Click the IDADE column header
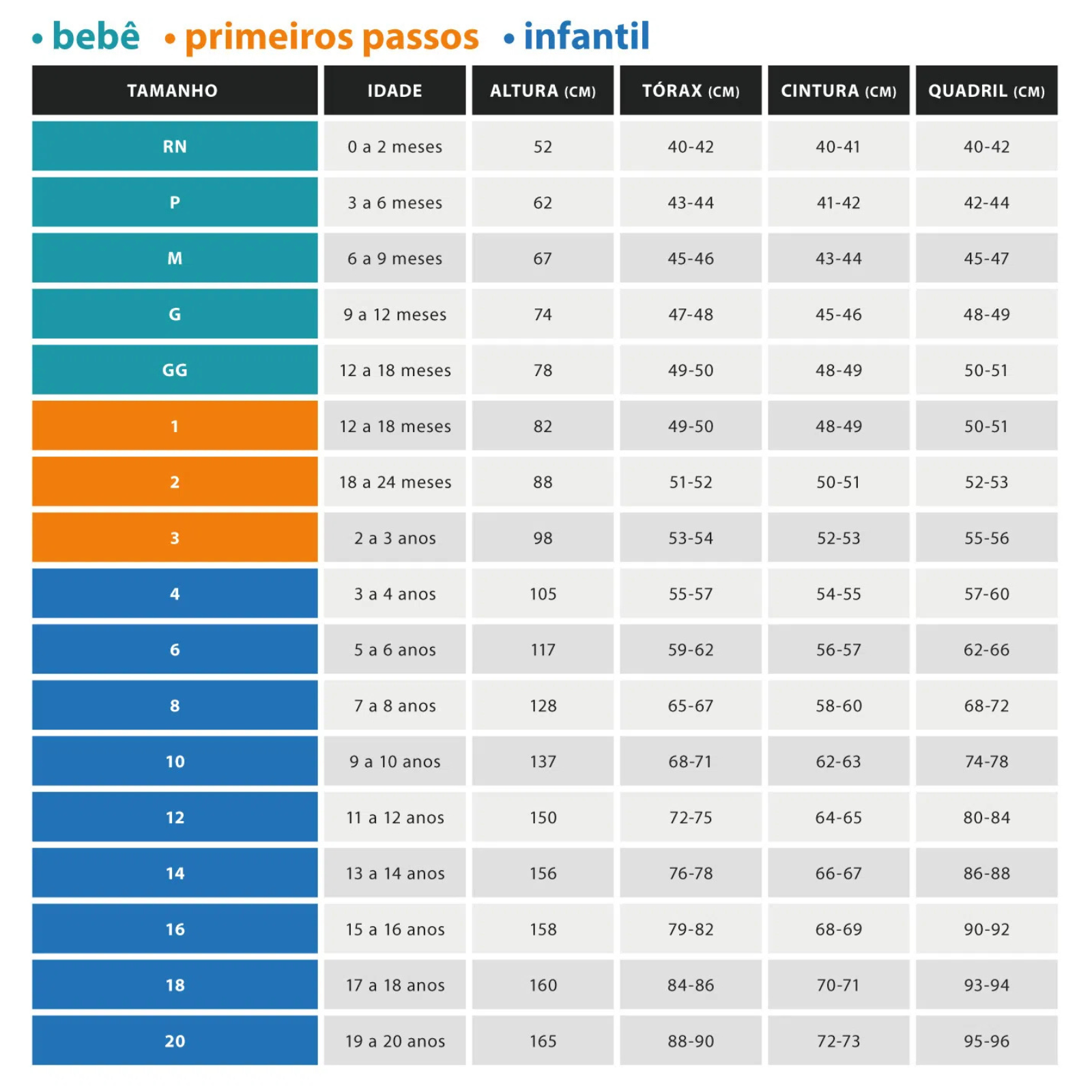The height and width of the screenshot is (1092, 1092). [x=394, y=91]
